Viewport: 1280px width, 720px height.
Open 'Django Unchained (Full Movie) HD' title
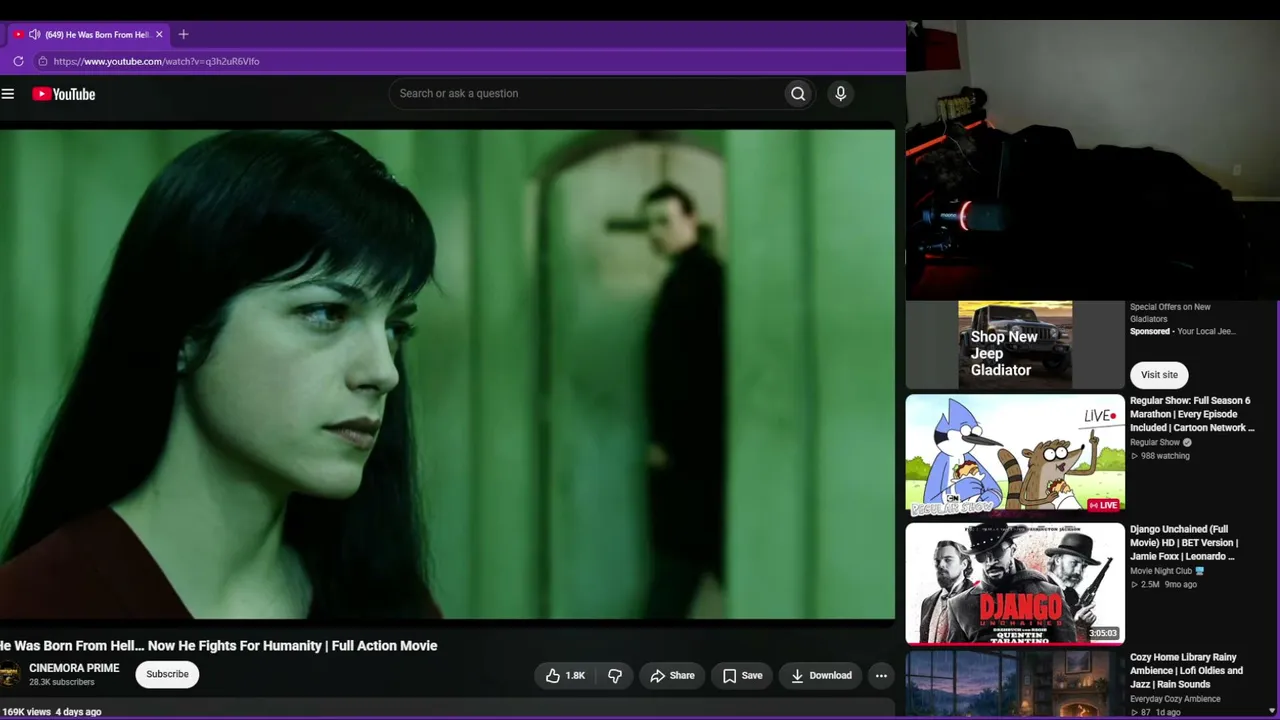[1184, 543]
